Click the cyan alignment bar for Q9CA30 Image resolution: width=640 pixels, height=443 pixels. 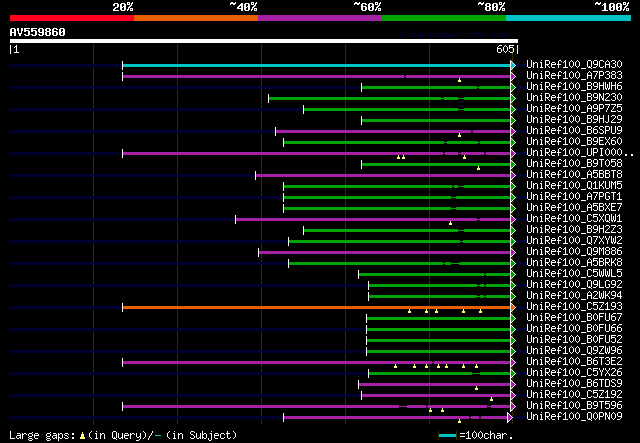(x=316, y=65)
